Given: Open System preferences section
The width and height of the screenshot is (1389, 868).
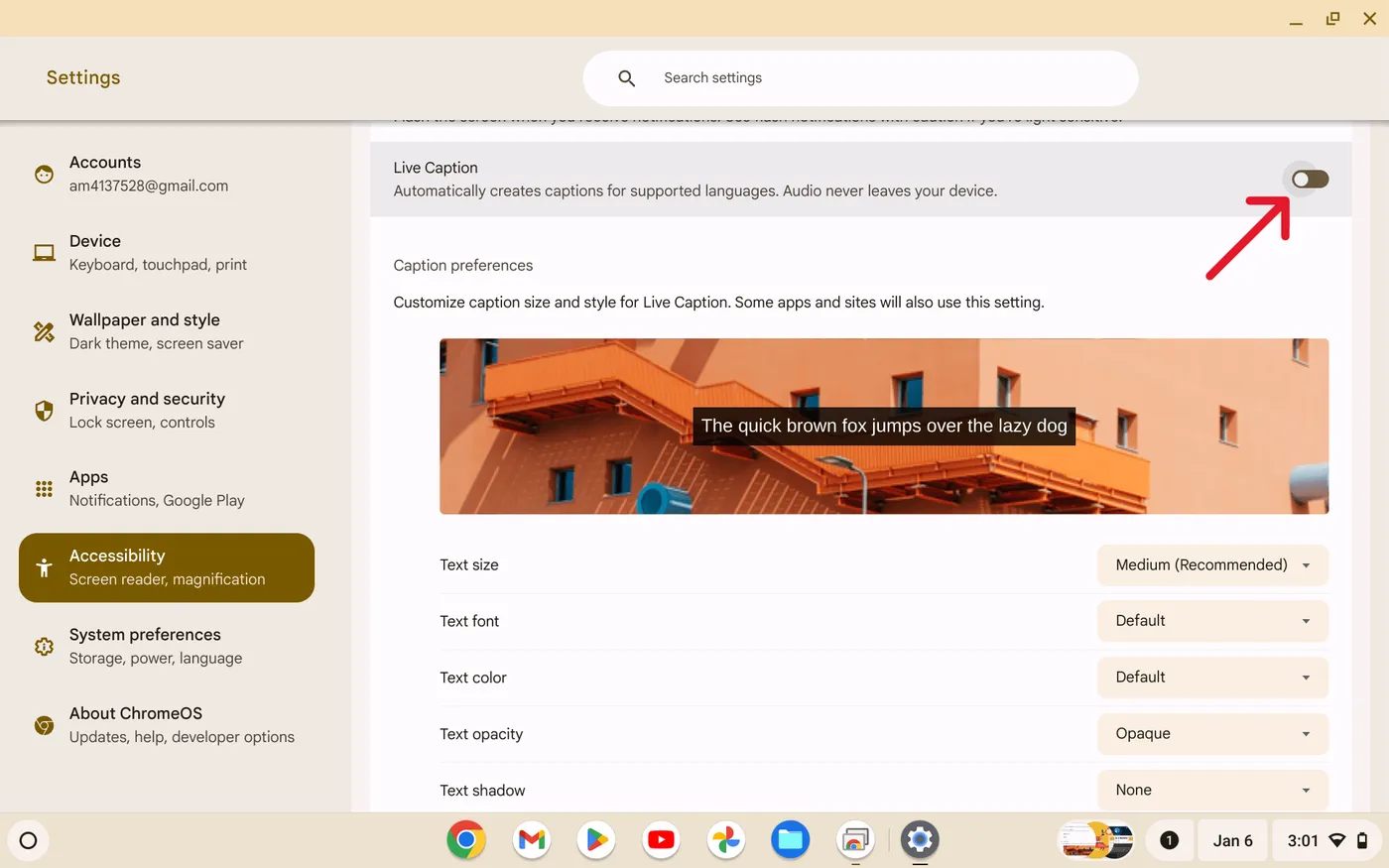Looking at the screenshot, I should pyautogui.click(x=167, y=647).
